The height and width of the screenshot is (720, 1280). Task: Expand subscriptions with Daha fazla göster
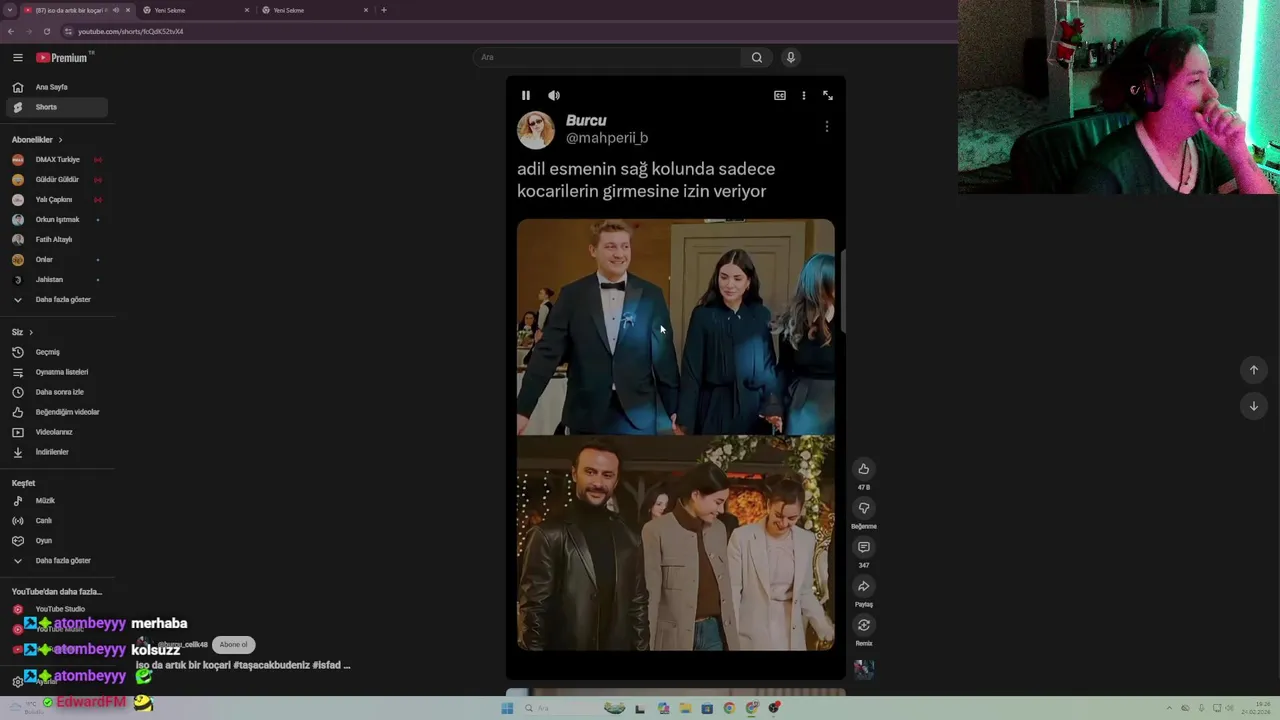pyautogui.click(x=56, y=300)
